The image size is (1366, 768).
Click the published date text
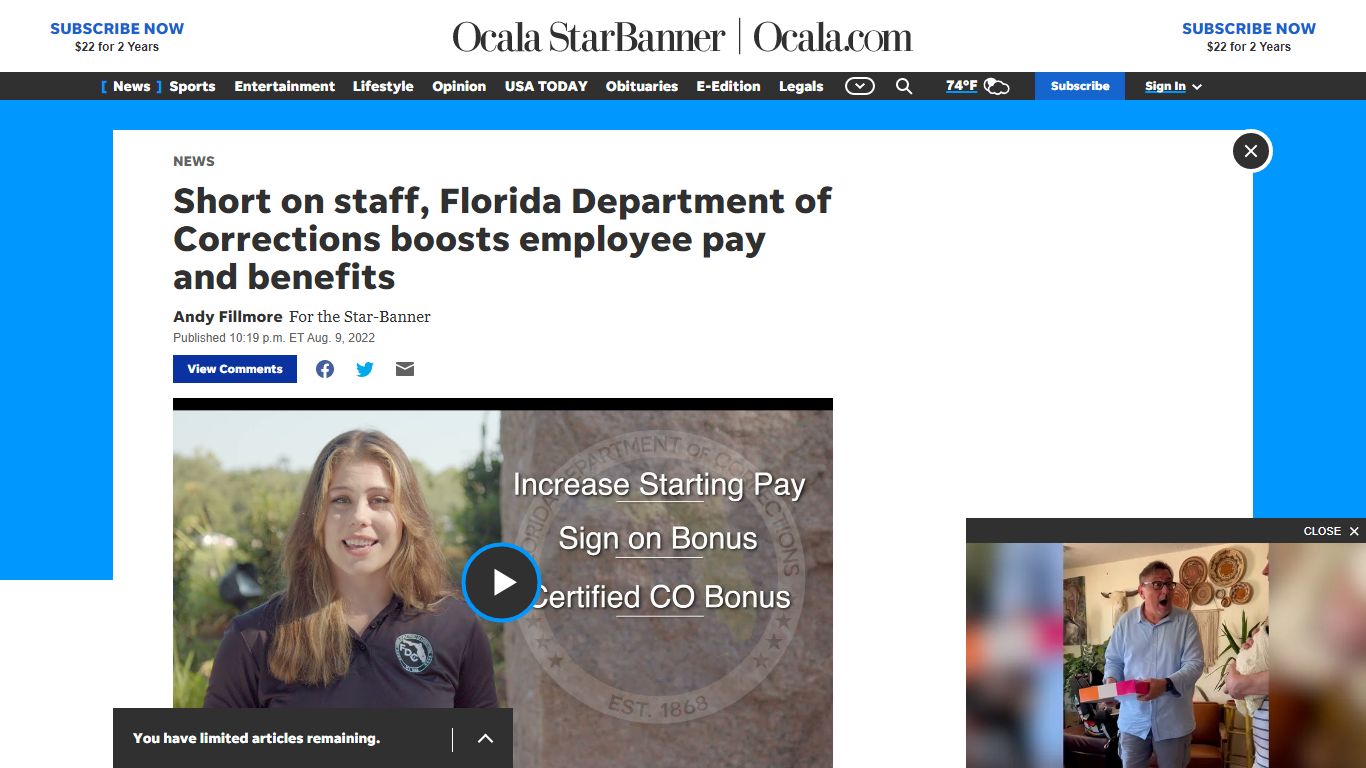274,338
